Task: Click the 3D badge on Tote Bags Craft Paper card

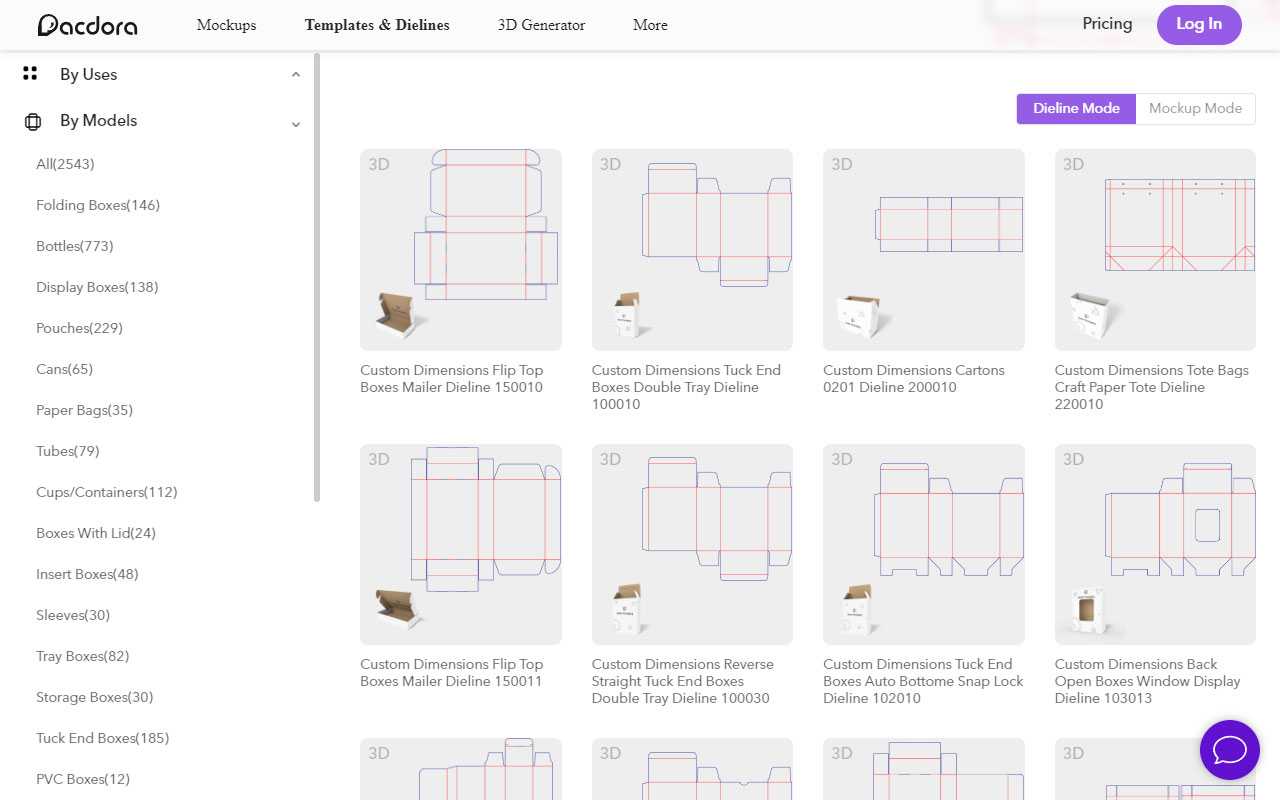Action: pos(1073,164)
